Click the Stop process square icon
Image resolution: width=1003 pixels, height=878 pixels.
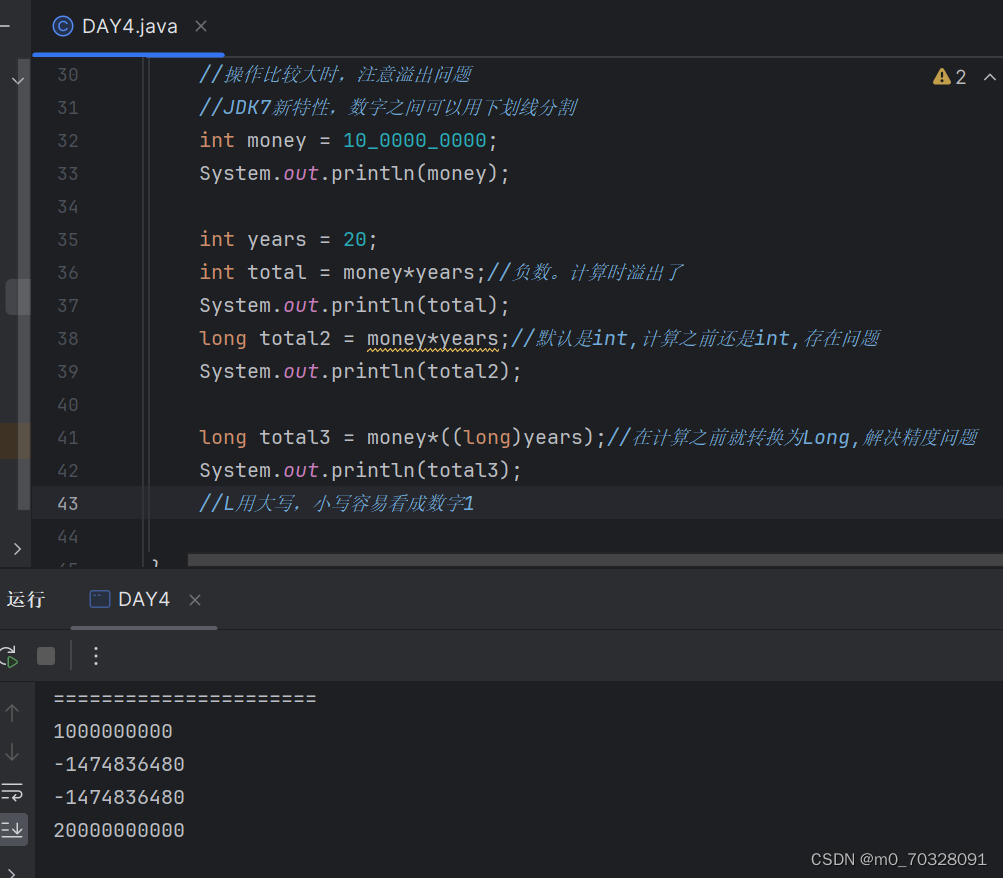(x=44, y=656)
